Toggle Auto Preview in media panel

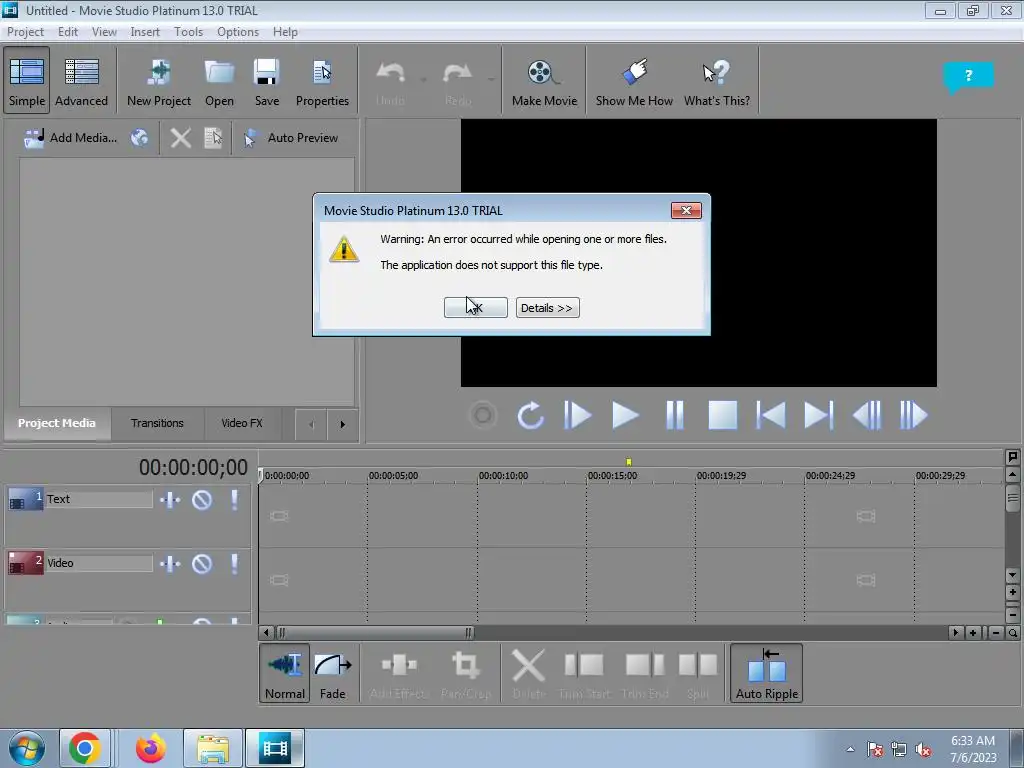point(291,138)
